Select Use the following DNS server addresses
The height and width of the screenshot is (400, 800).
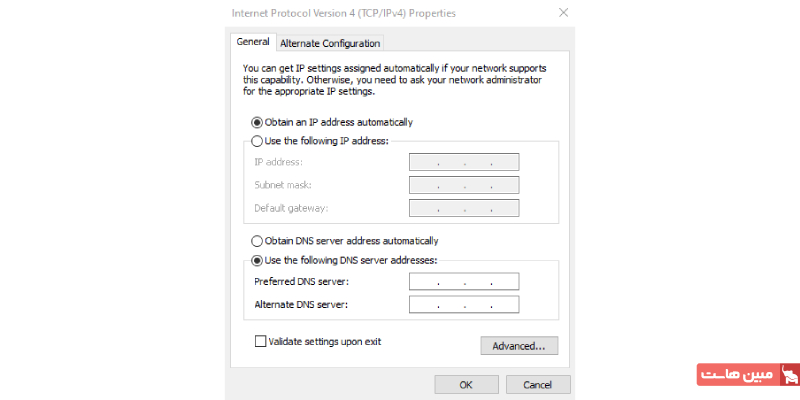coord(257,260)
